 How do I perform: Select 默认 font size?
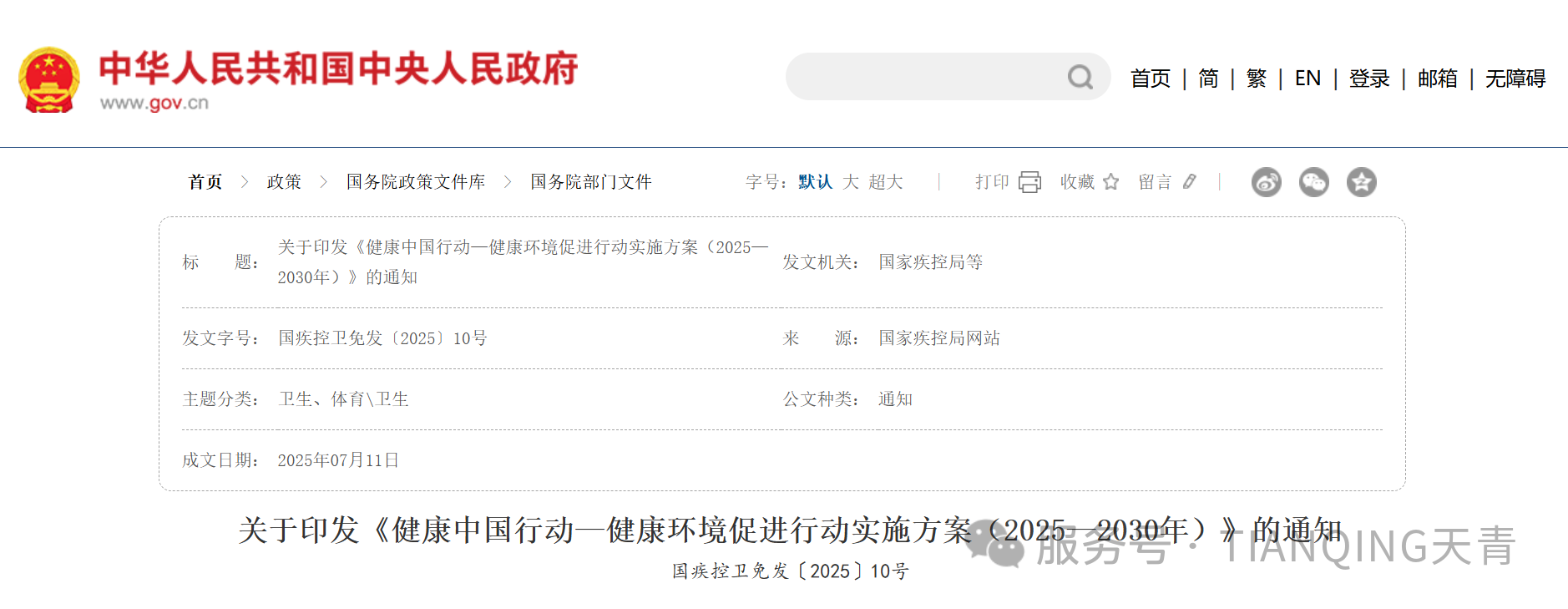pos(815,182)
